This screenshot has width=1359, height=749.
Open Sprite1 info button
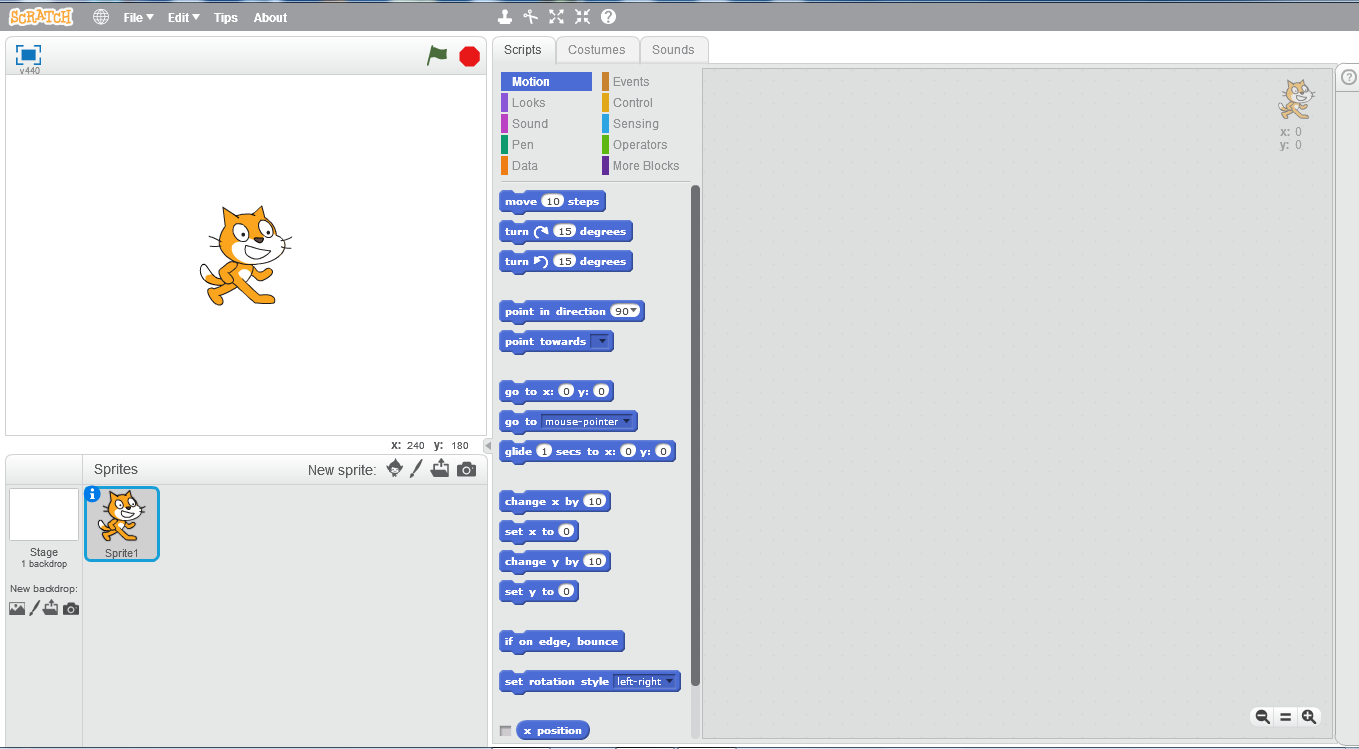93,494
